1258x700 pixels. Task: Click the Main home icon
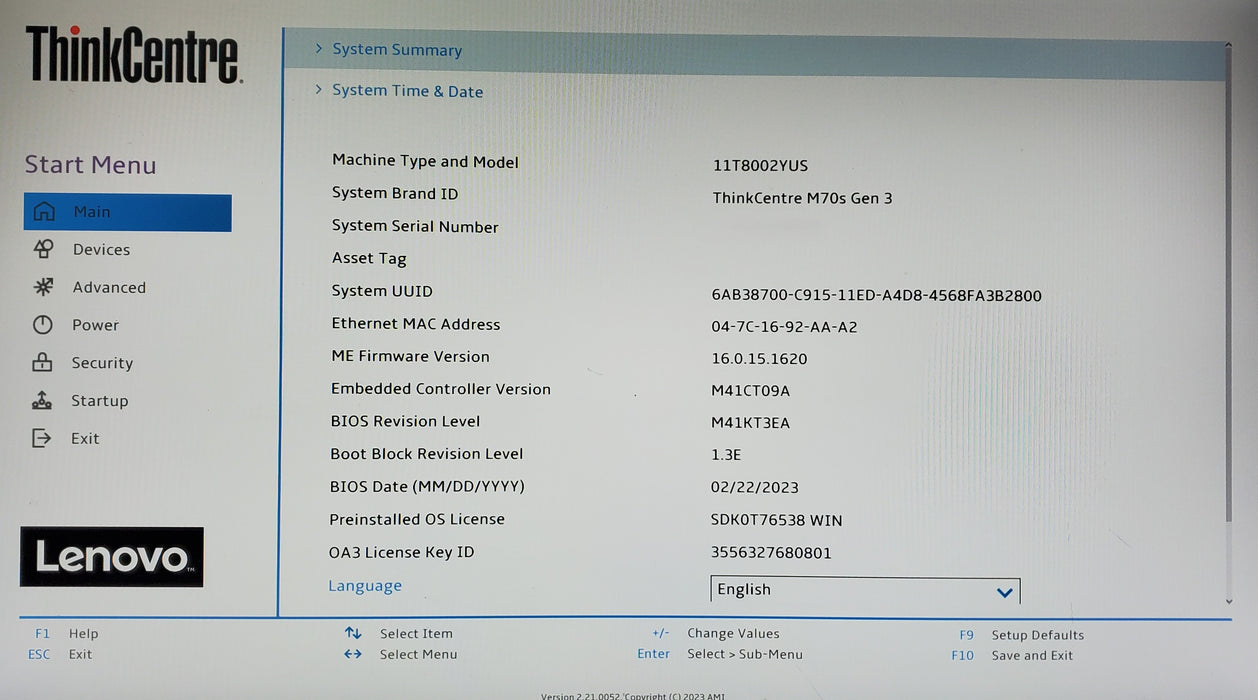[44, 212]
